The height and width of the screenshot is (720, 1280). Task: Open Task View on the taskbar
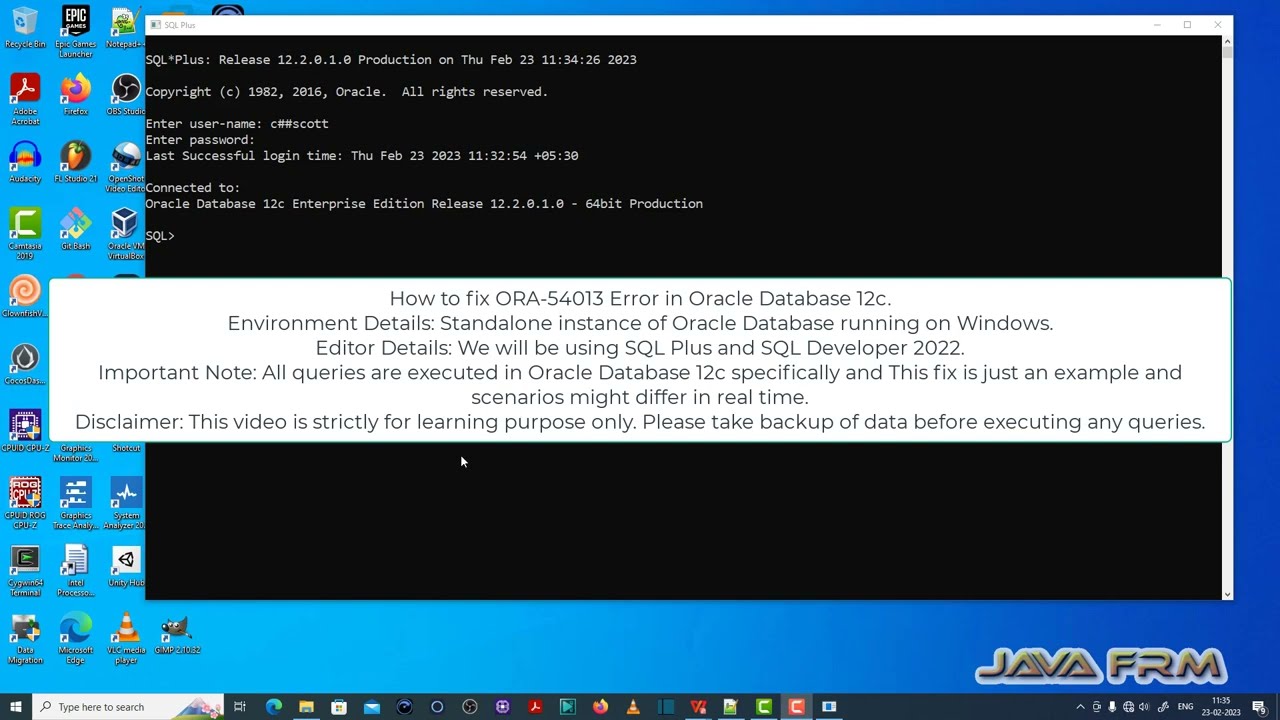pyautogui.click(x=240, y=707)
